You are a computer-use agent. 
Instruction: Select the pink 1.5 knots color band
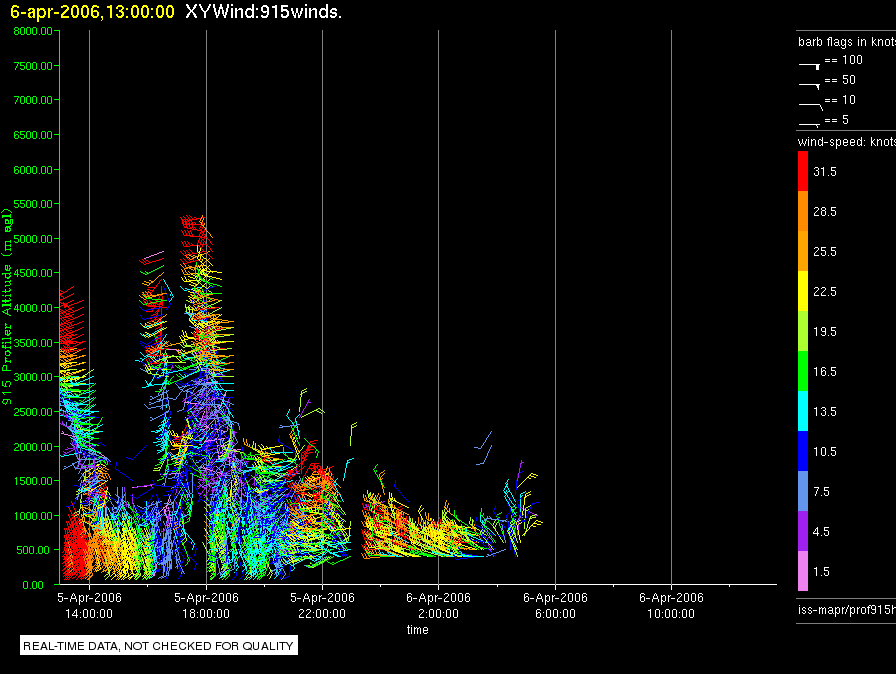[802, 571]
